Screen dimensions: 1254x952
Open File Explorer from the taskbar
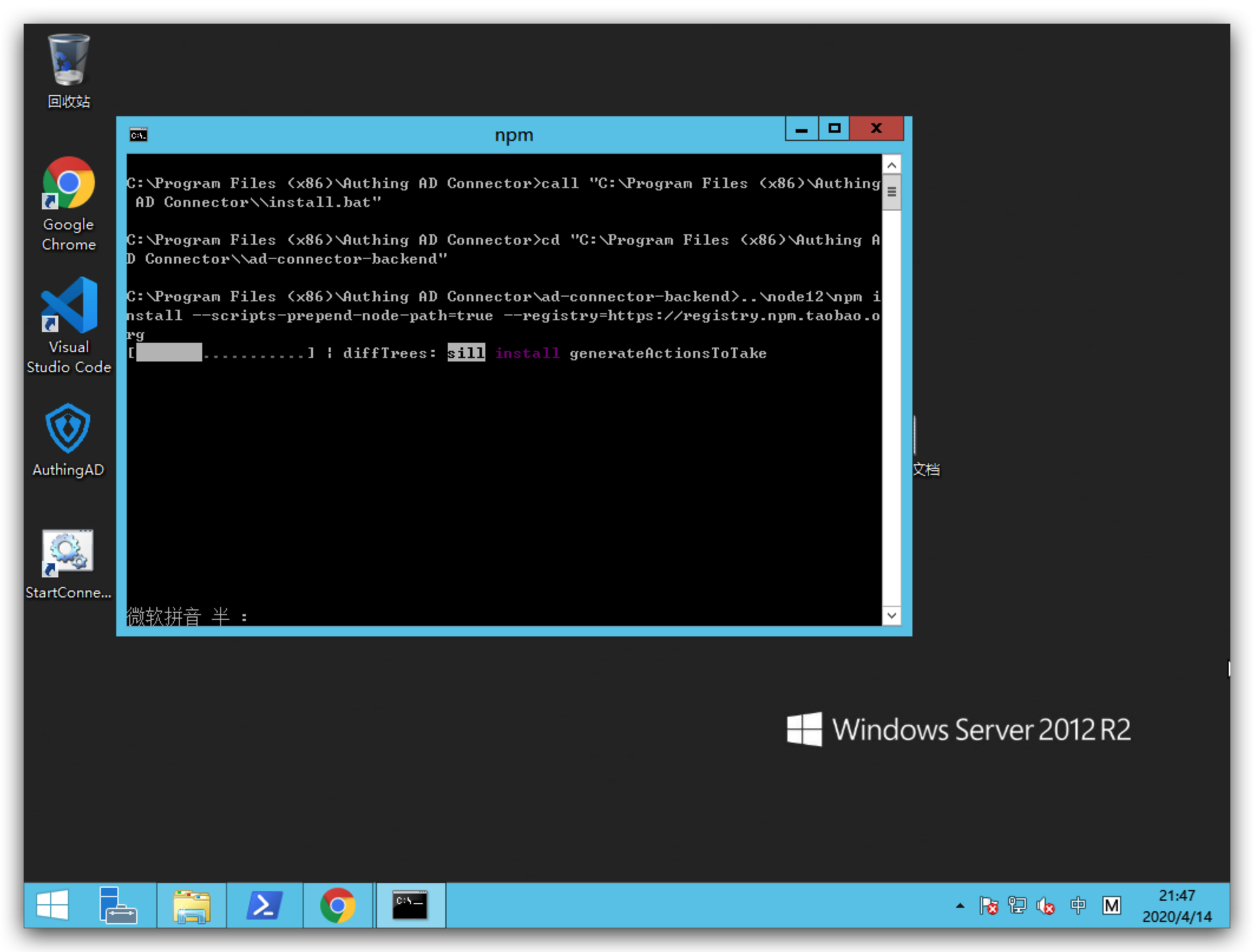coord(191,905)
